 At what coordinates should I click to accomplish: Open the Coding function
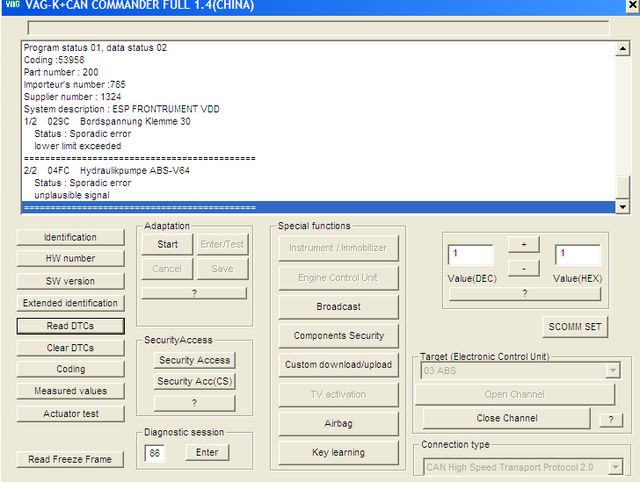[x=70, y=369]
